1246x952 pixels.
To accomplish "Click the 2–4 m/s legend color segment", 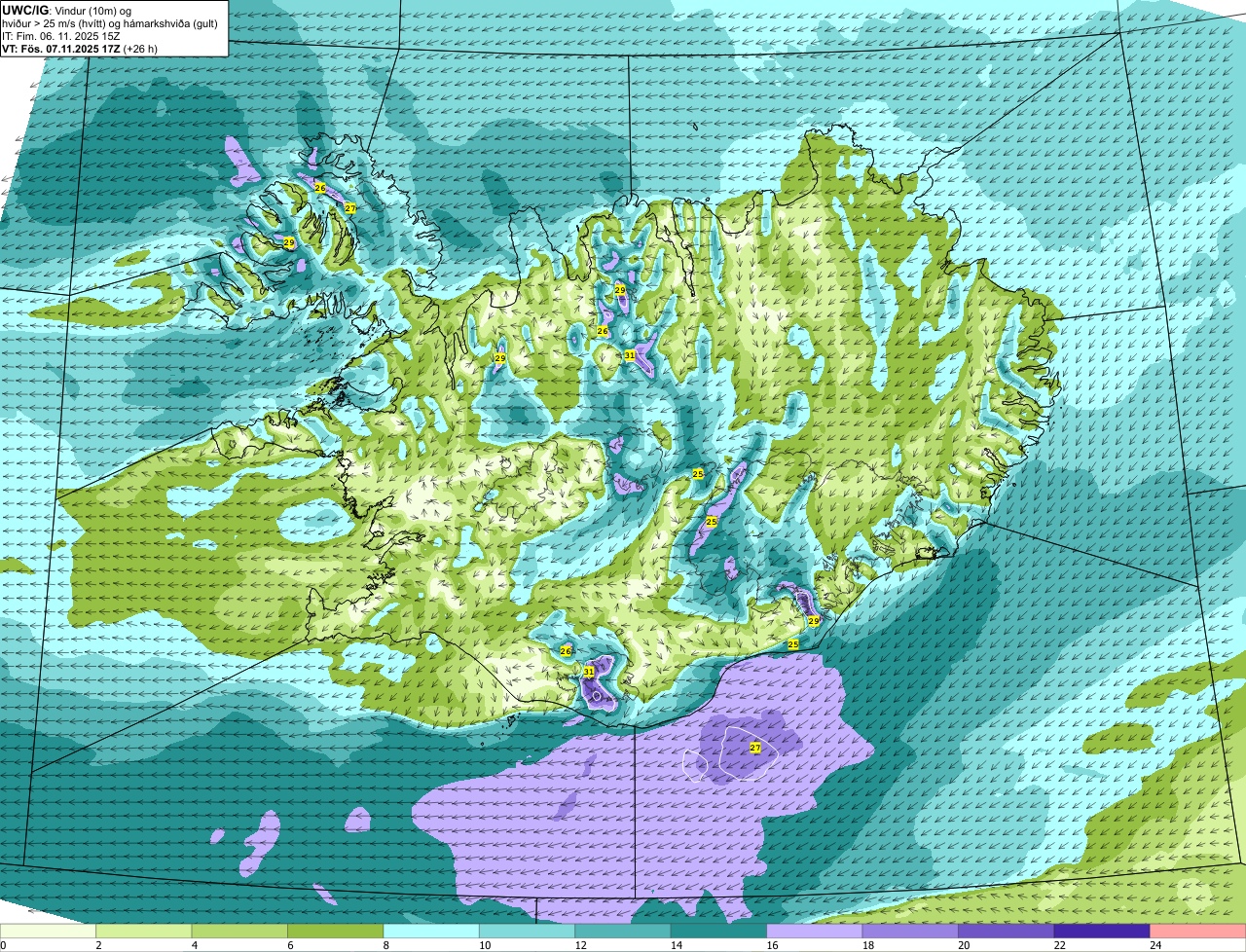I will 144,931.
